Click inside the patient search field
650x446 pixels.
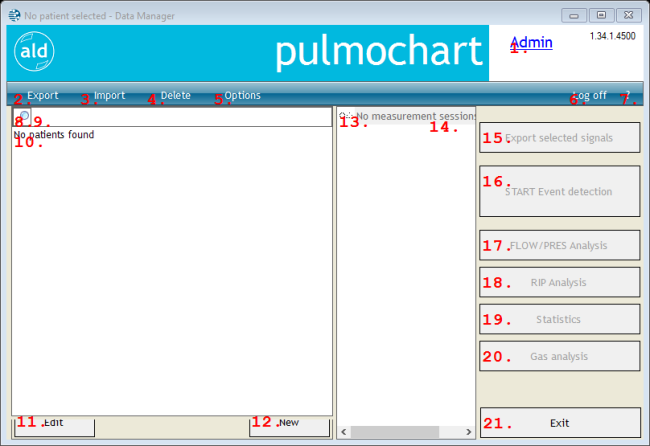(180, 117)
